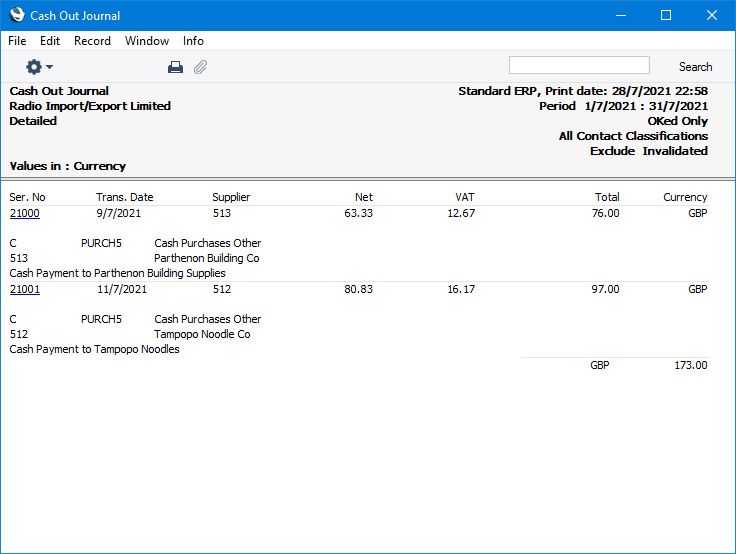Screen dimensions: 736x554
Task: Click the search input field
Action: (x=579, y=65)
